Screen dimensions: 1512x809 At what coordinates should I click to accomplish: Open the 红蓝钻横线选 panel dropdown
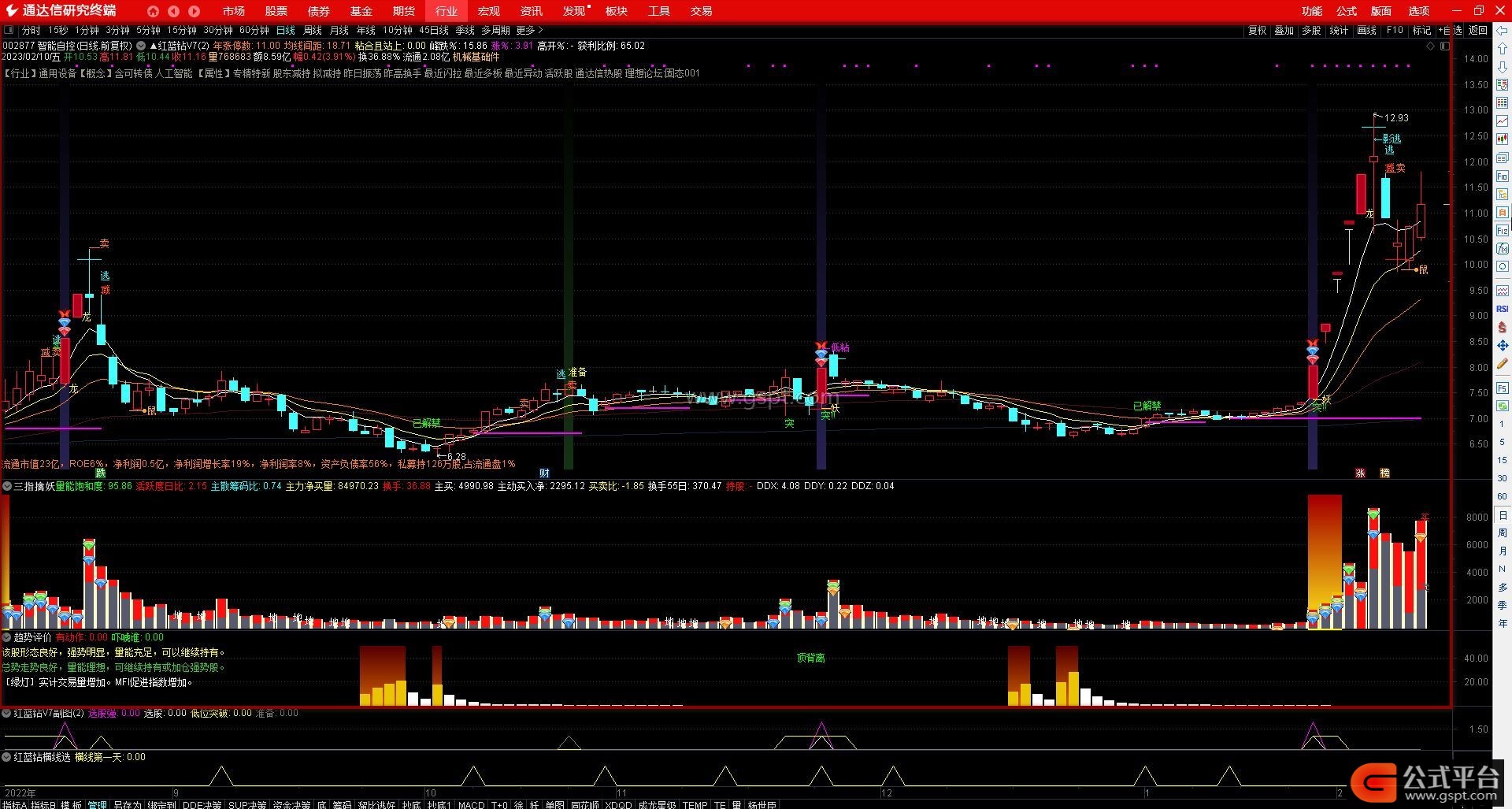tap(7, 757)
